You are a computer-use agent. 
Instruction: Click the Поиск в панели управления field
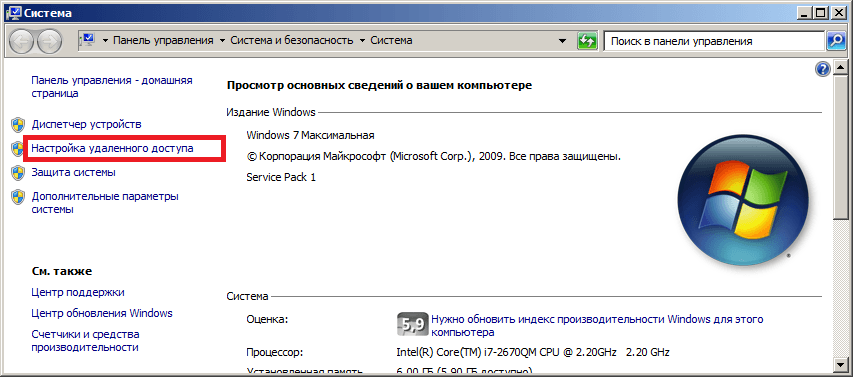(x=714, y=41)
